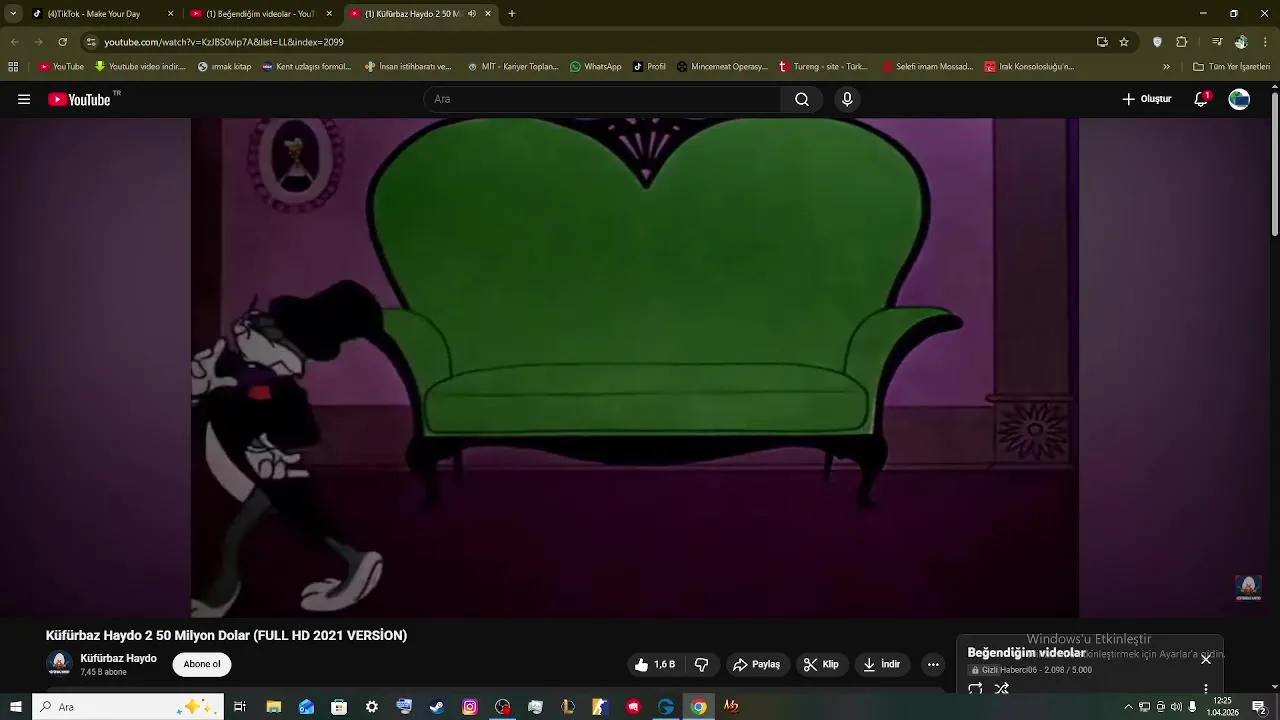Select the Küfürbaz Haydo 2 50 M browser tab
Image resolution: width=1280 pixels, height=720 pixels.
[x=412, y=14]
